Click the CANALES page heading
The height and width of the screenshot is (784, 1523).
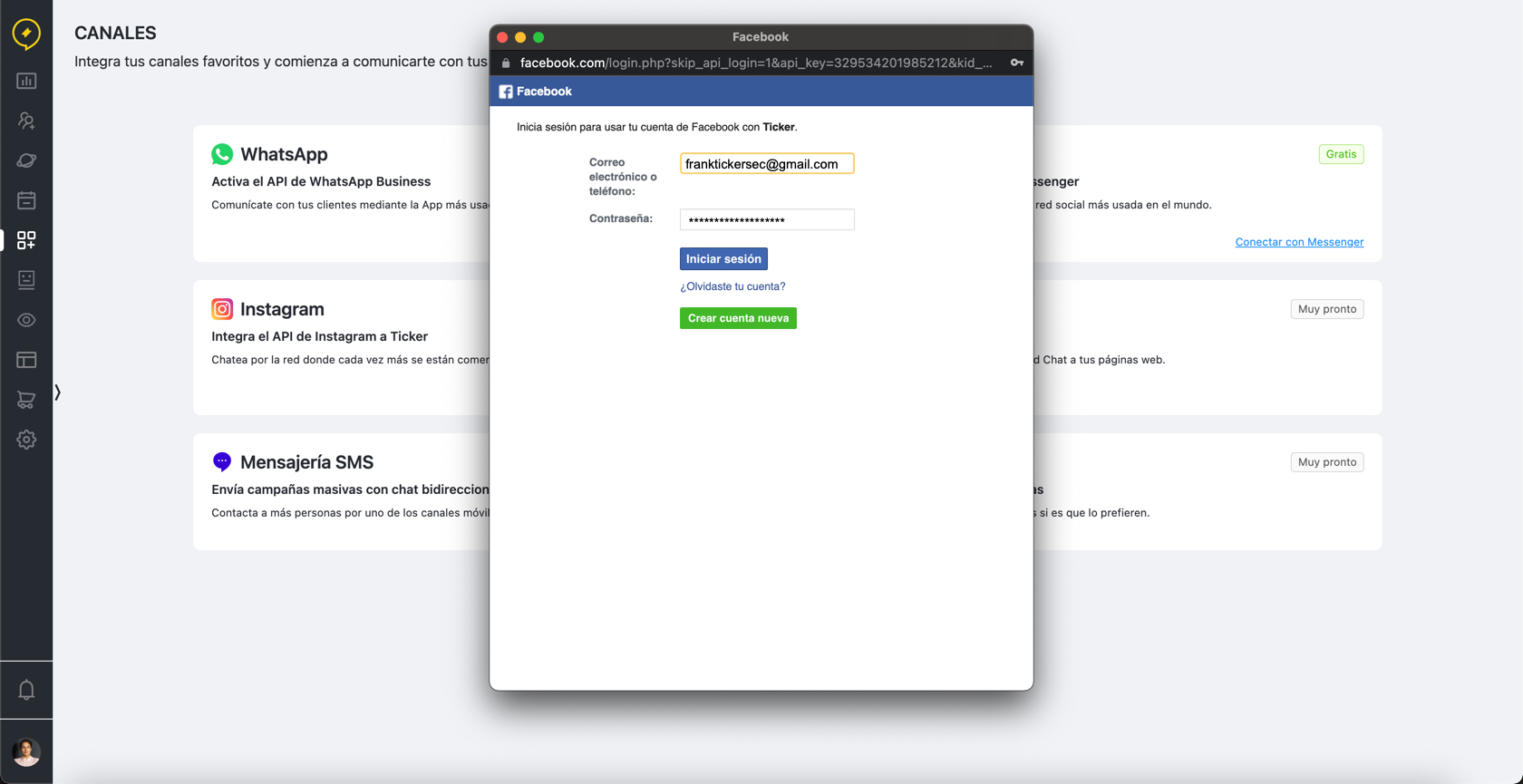pyautogui.click(x=115, y=34)
